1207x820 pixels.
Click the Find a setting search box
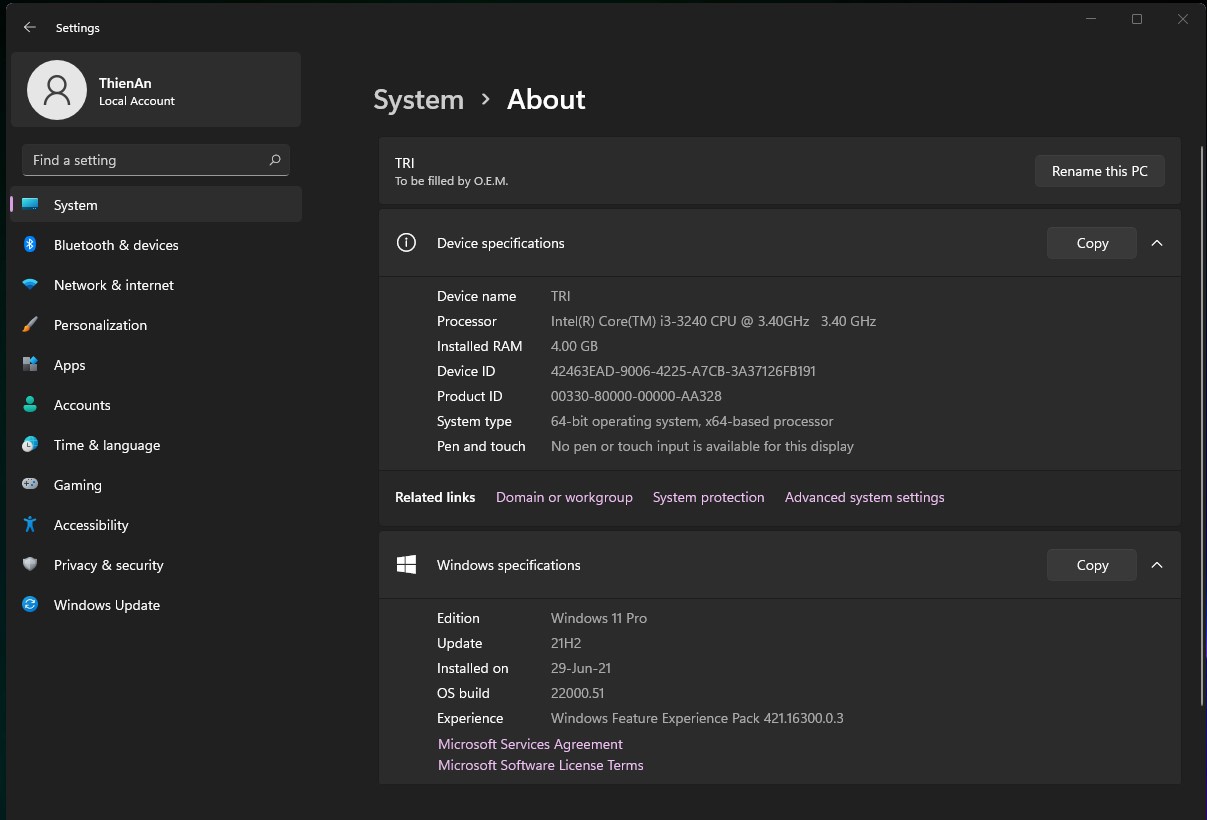(x=156, y=160)
